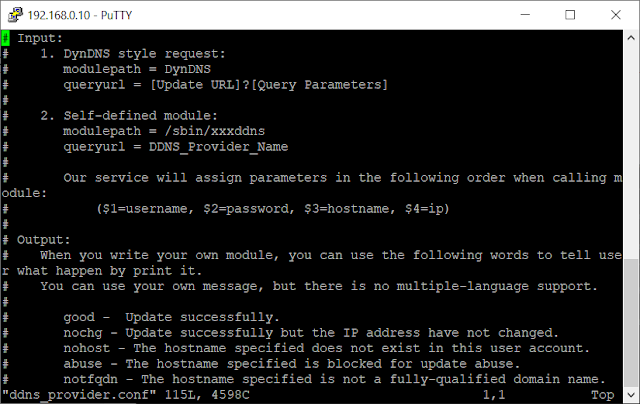Image resolution: width=640 pixels, height=404 pixels.
Task: Click 'When you write your own module' line
Action: click(331, 255)
